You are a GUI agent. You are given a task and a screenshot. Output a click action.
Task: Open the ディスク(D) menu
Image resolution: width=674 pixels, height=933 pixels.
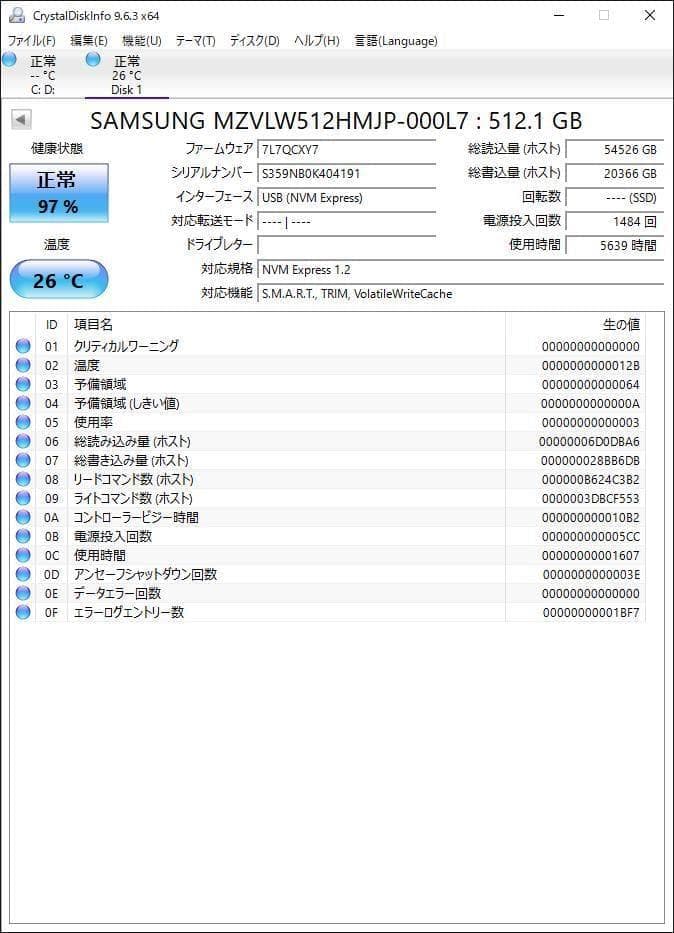click(255, 40)
